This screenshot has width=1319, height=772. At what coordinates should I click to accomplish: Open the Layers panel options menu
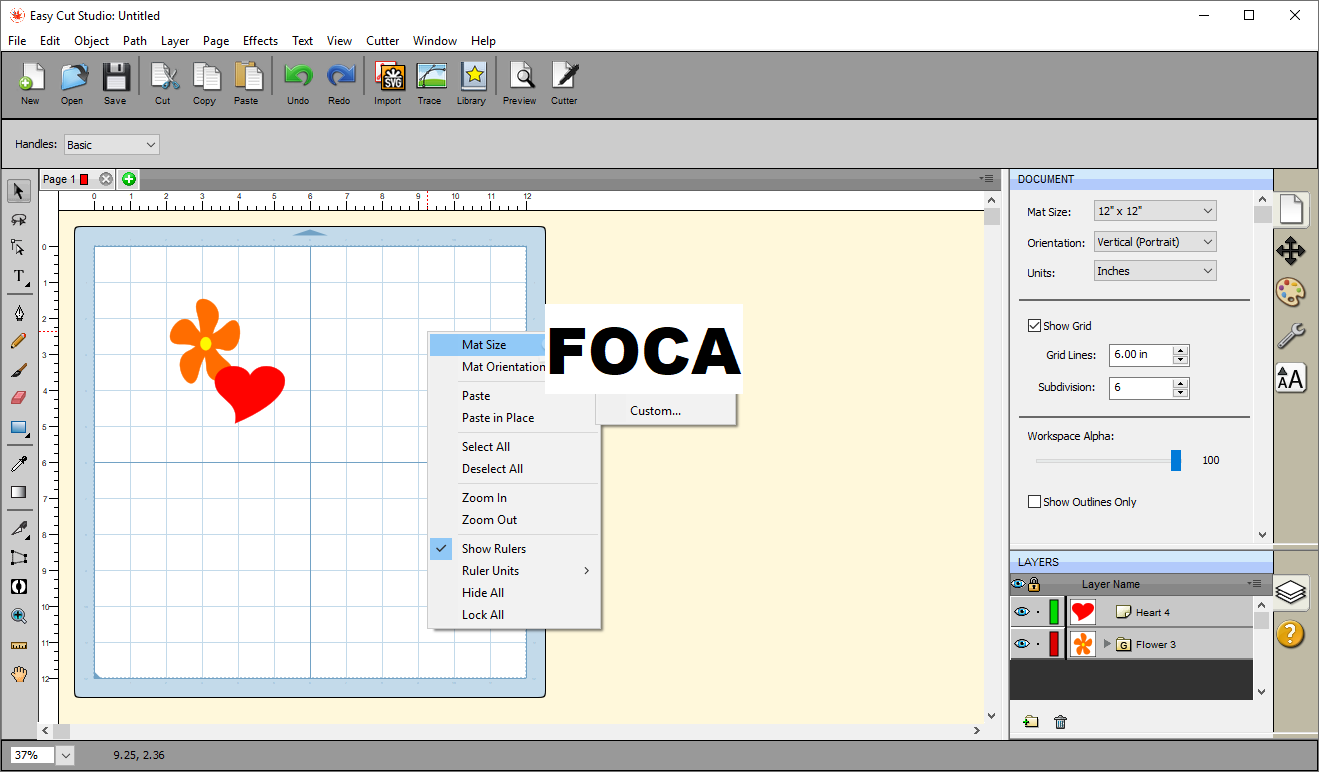point(1254,583)
